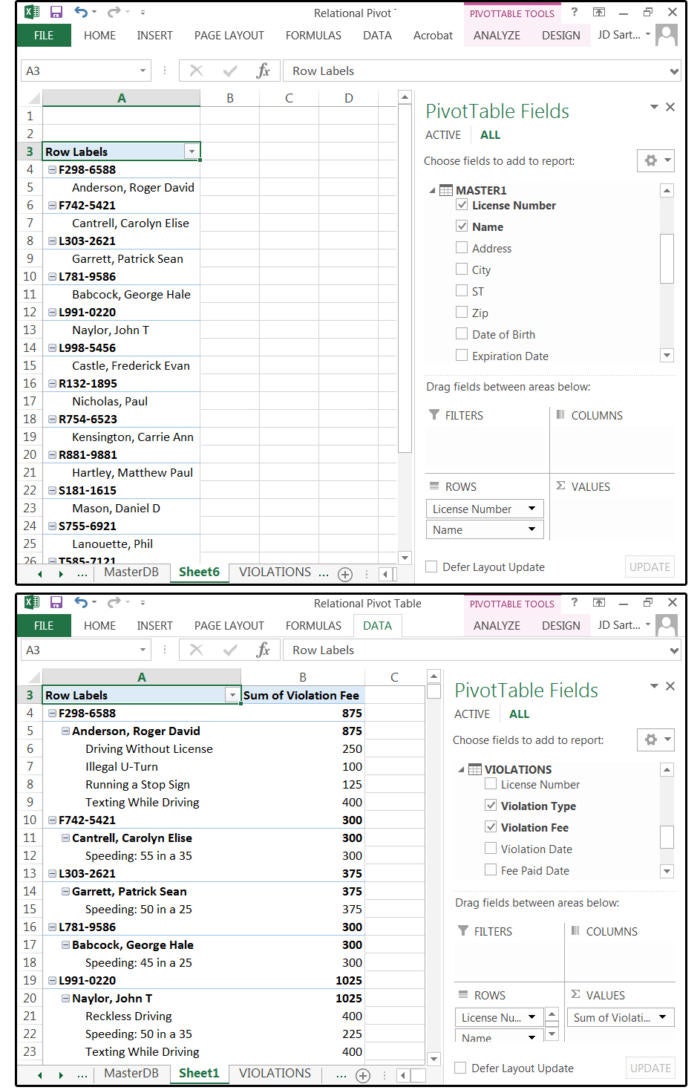
Task: Collapse the VIOLATIONS table field list
Action: (x=461, y=770)
